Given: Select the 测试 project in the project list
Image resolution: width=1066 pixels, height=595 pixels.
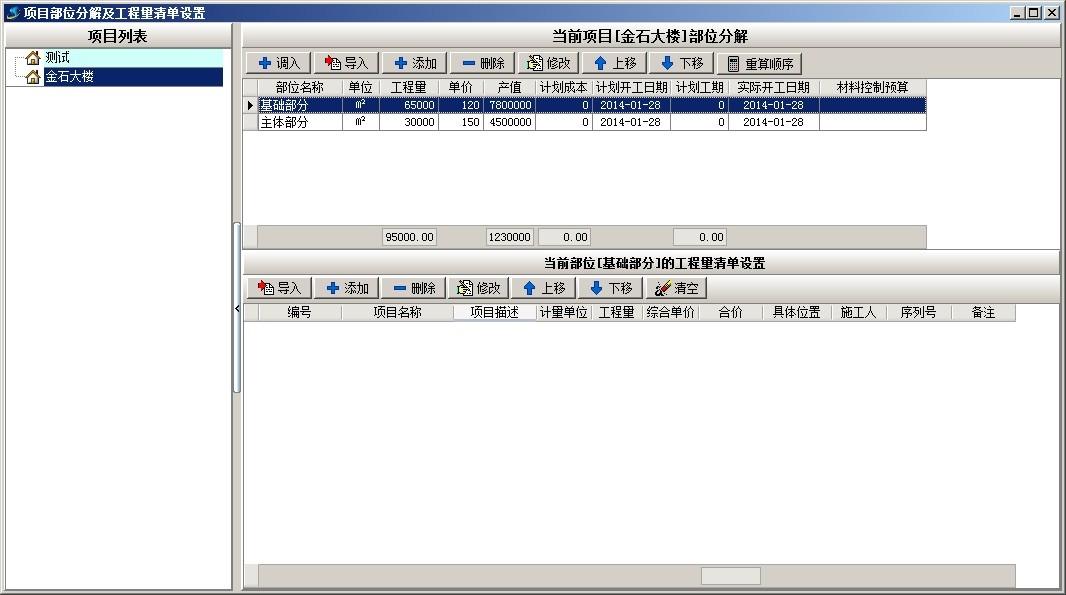Looking at the screenshot, I should coord(57,58).
